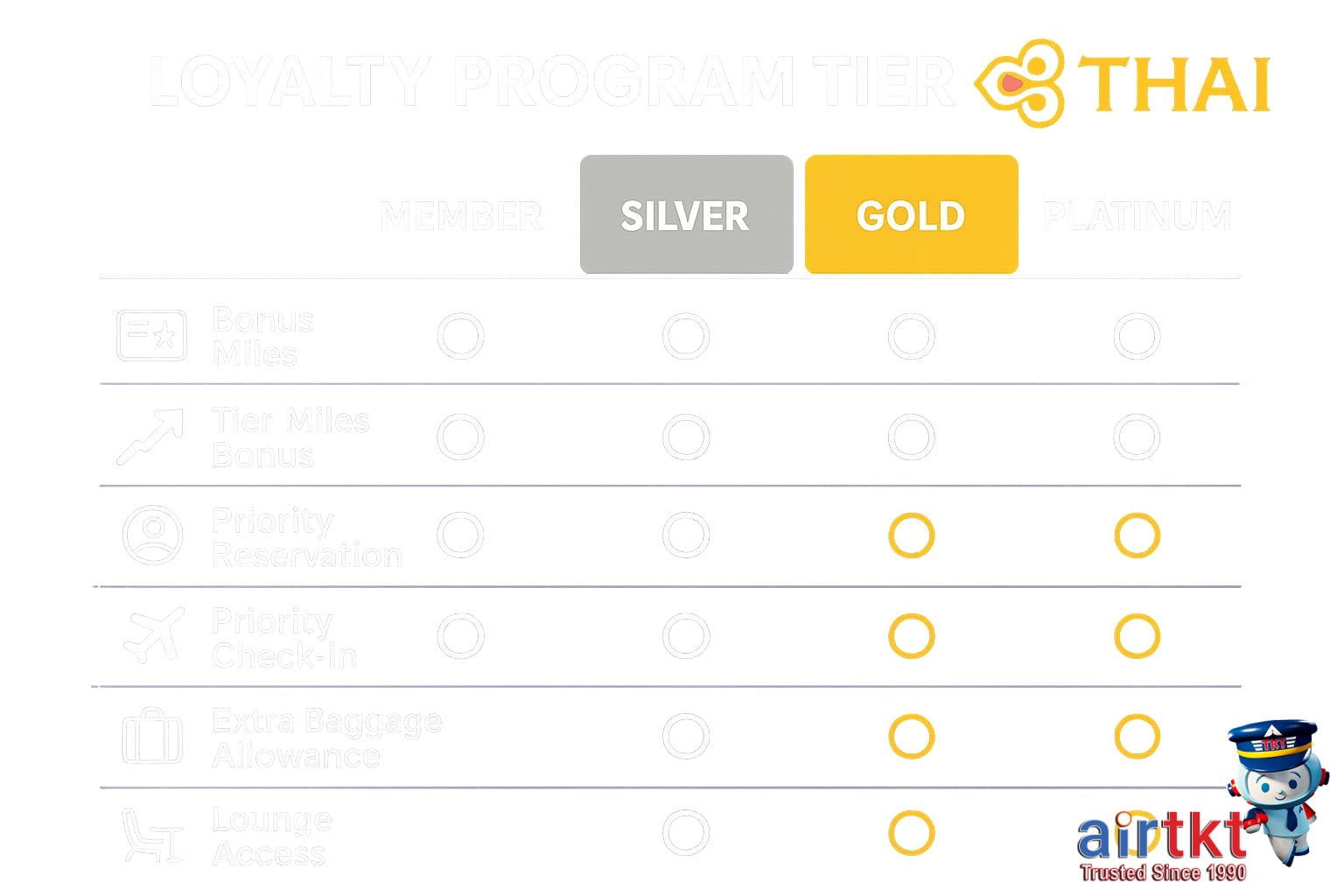Switch to the Gold tier tab
This screenshot has width=1344, height=896.
click(911, 215)
